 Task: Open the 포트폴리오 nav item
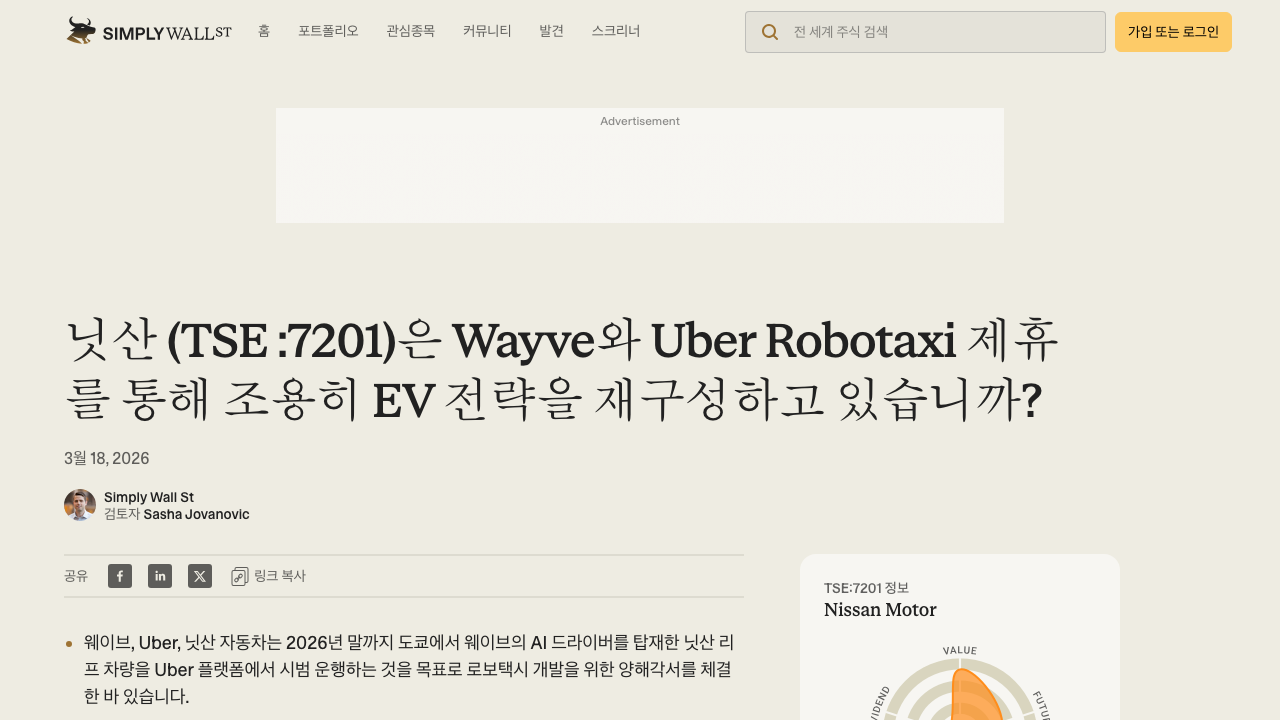point(328,31)
